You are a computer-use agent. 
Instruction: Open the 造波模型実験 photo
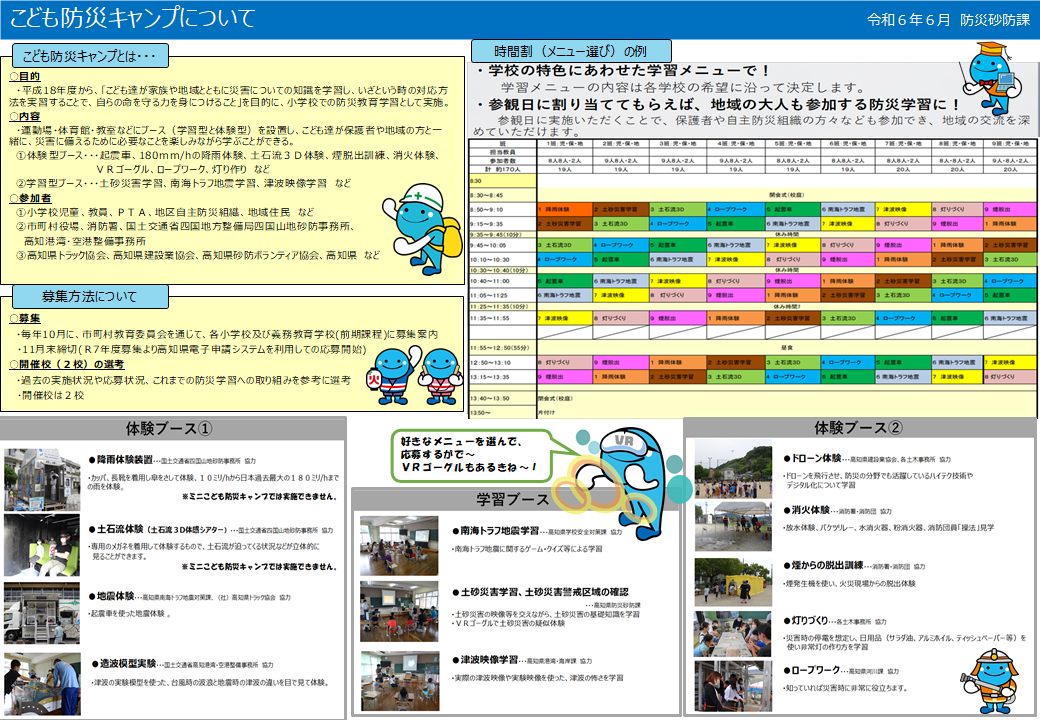(42, 684)
